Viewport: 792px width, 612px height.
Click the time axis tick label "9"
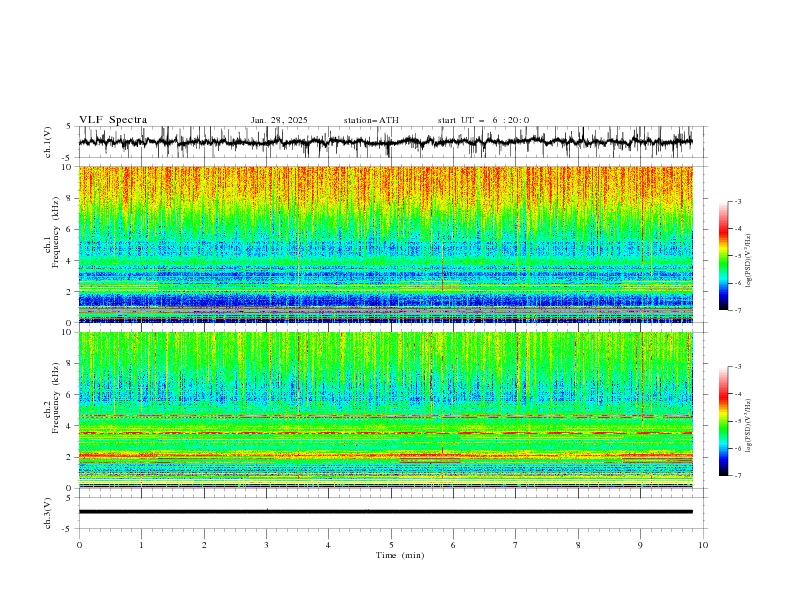(x=640, y=545)
